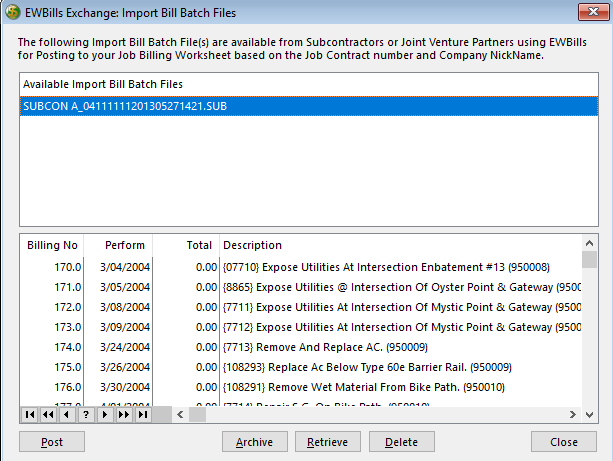Click description {7711} Expose Utilities Mystic Point
This screenshot has height=461, width=613.
pos(402,307)
